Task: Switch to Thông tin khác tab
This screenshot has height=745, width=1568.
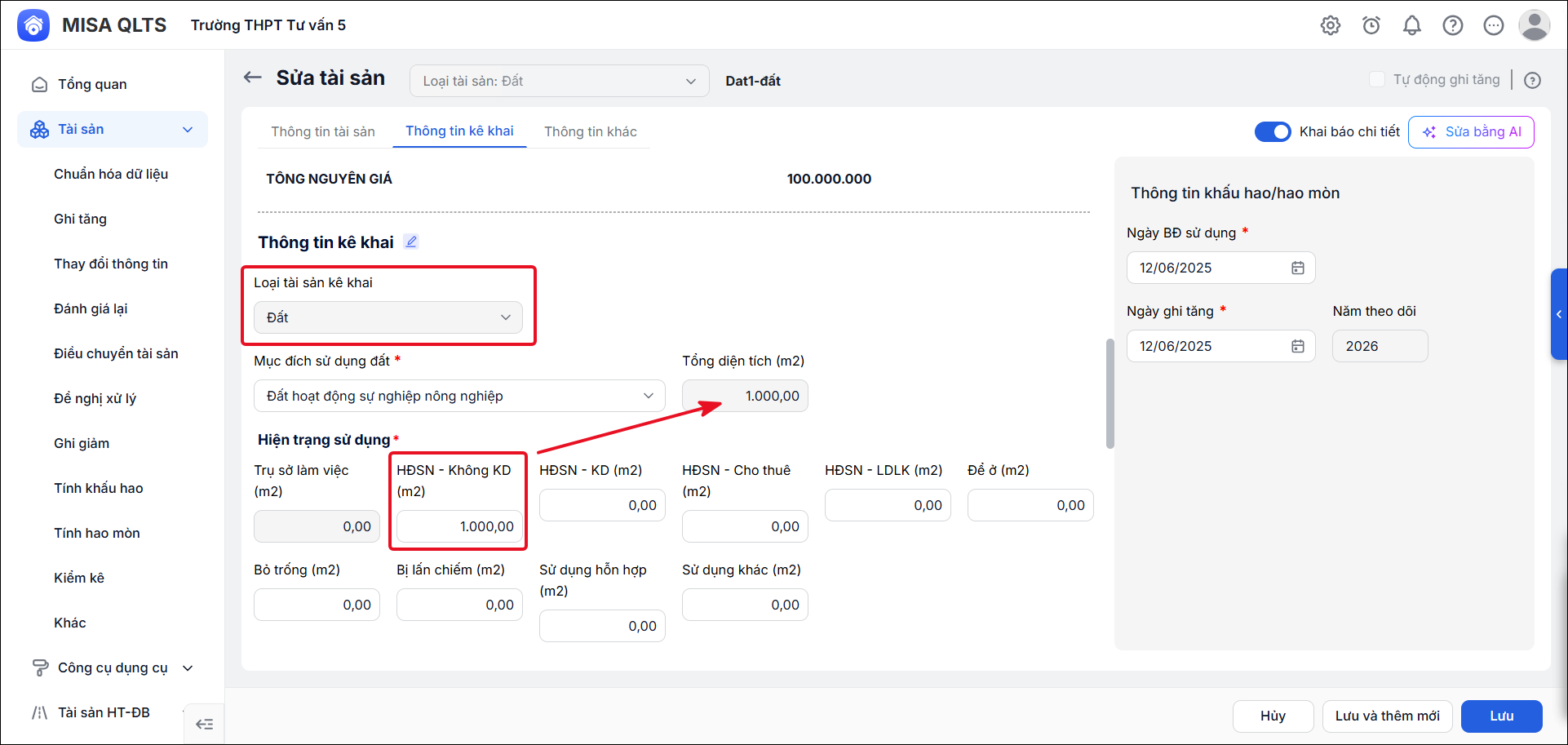Action: 591,131
